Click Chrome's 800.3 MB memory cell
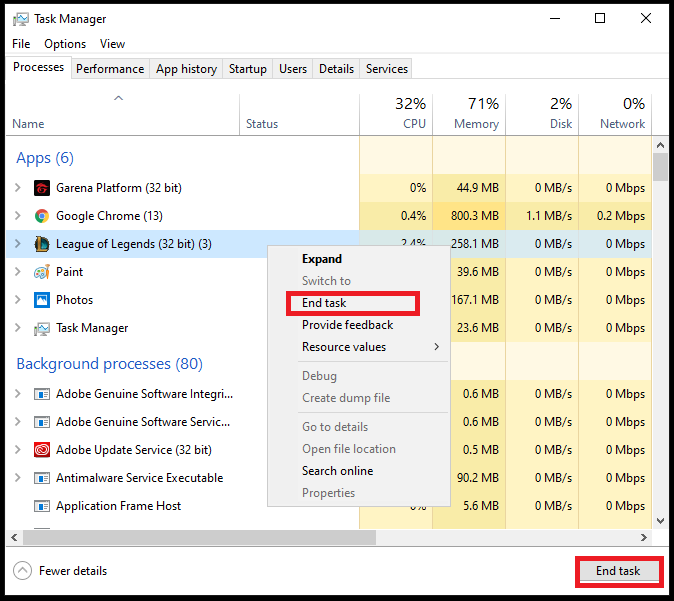Viewport: 674px width, 601px height. point(469,216)
